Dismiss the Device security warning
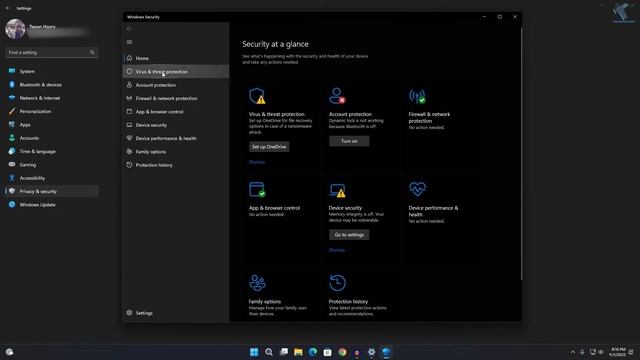The image size is (640, 360). [x=337, y=250]
